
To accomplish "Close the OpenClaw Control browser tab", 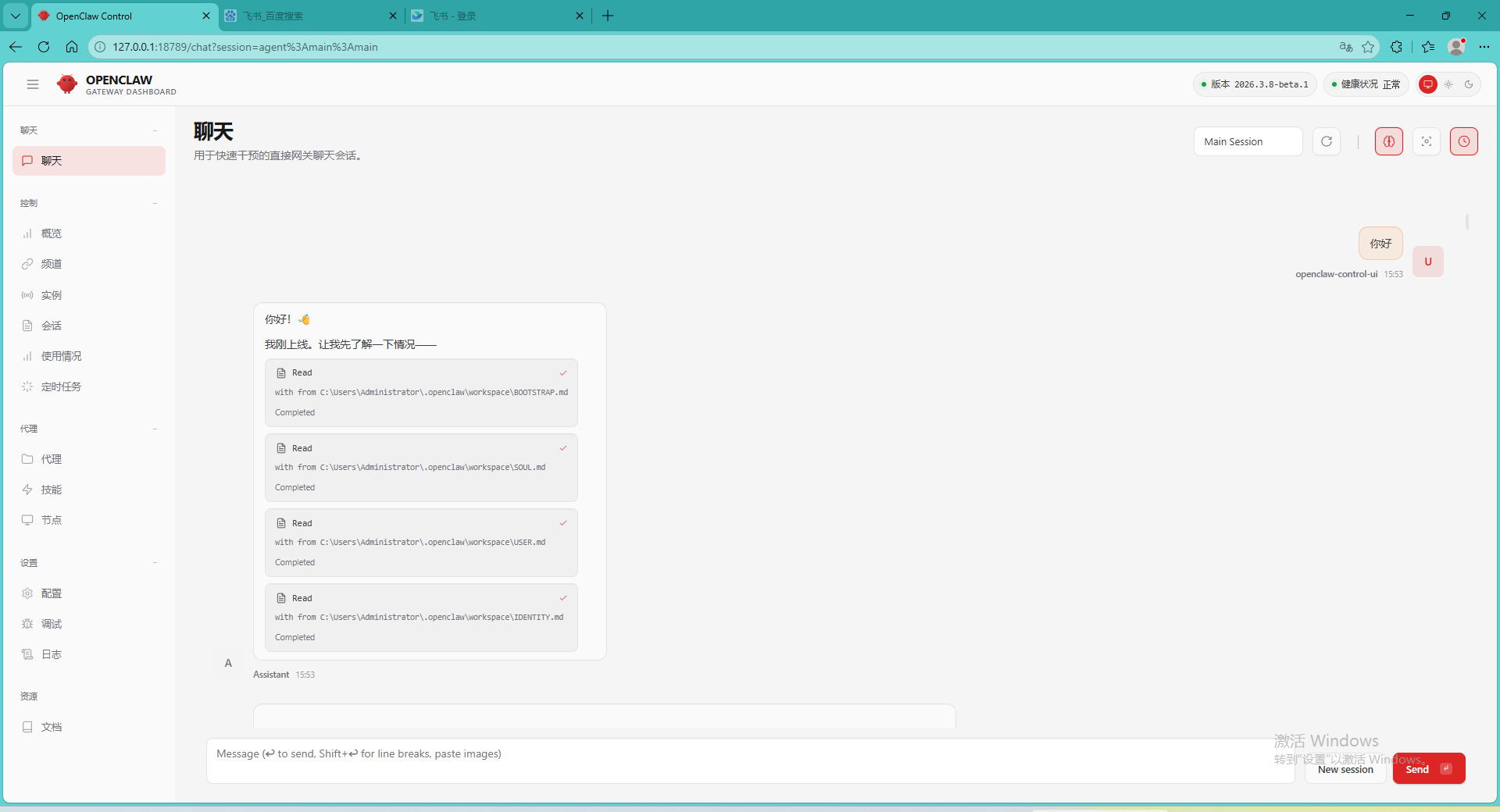I will click(x=206, y=16).
